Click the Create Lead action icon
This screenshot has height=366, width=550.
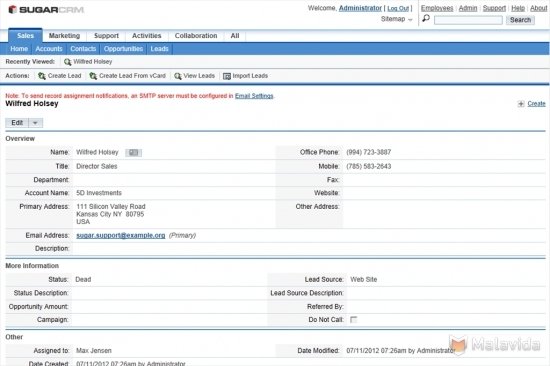pyautogui.click(x=42, y=76)
